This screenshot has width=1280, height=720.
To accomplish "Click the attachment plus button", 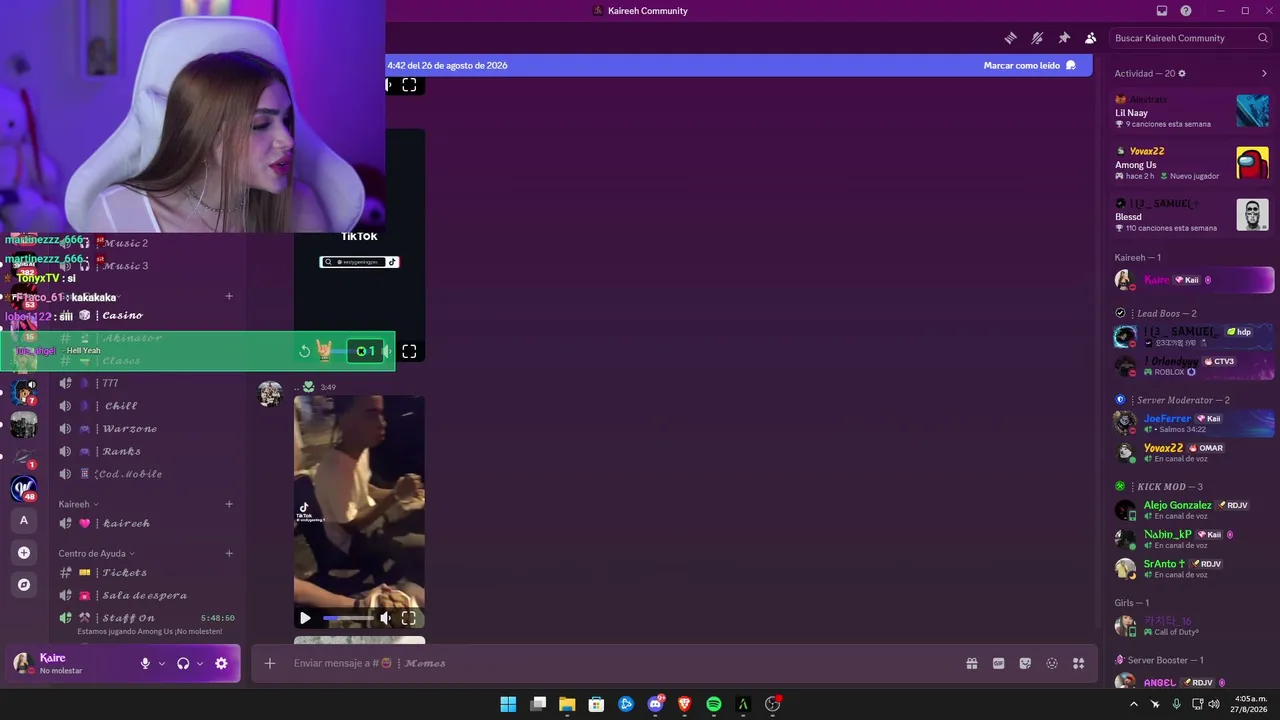I will tap(270, 663).
